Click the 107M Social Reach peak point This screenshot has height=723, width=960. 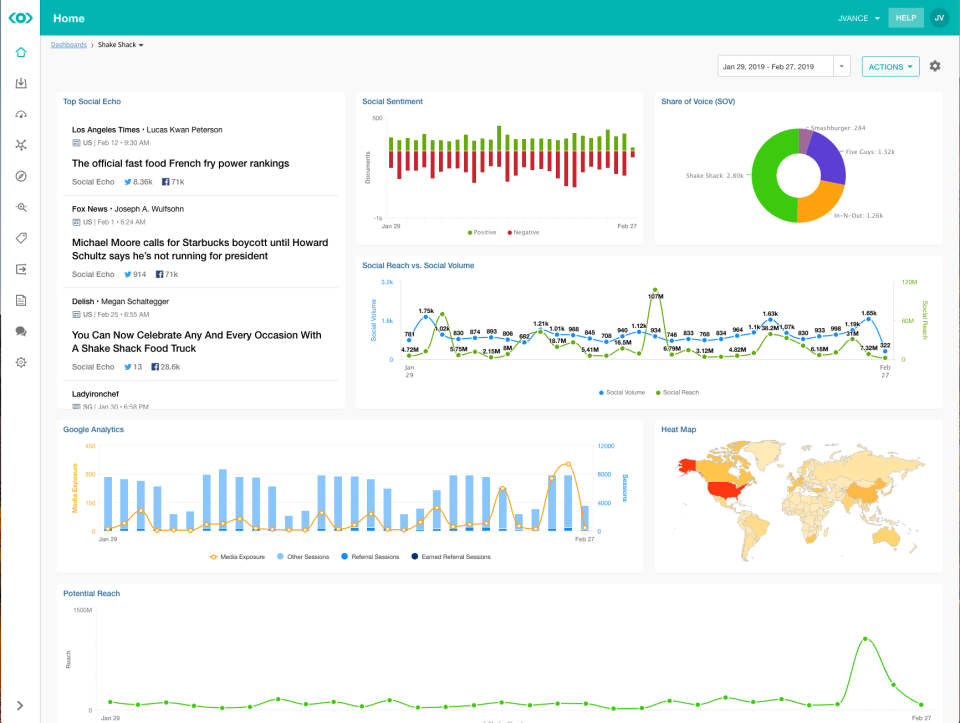(x=655, y=290)
